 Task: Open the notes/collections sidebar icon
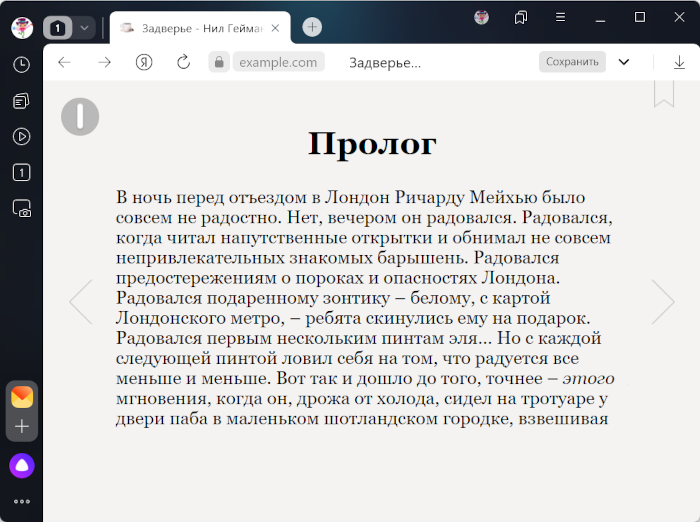pyautogui.click(x=21, y=101)
